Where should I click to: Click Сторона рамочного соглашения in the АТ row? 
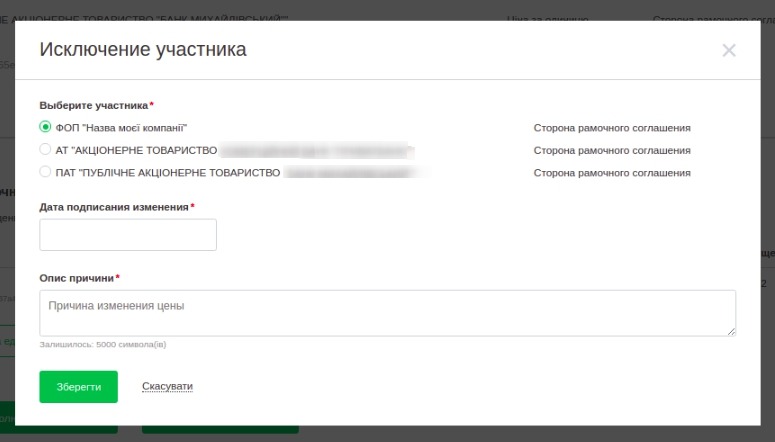[x=612, y=150]
